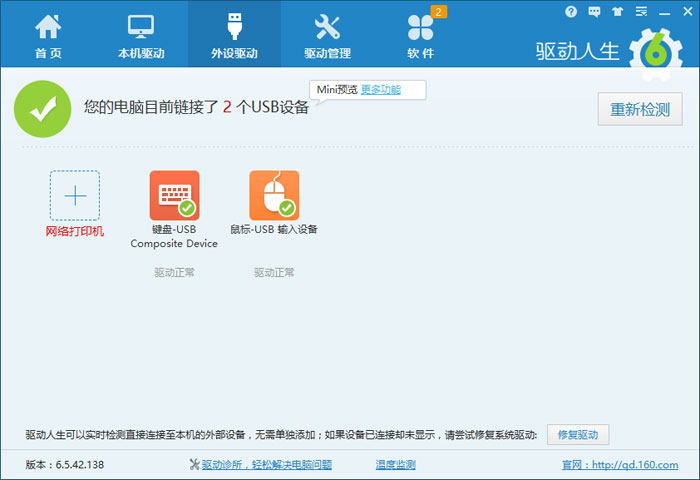The image size is (700, 480).
Task: Click the skin shirt icon
Action: click(617, 12)
